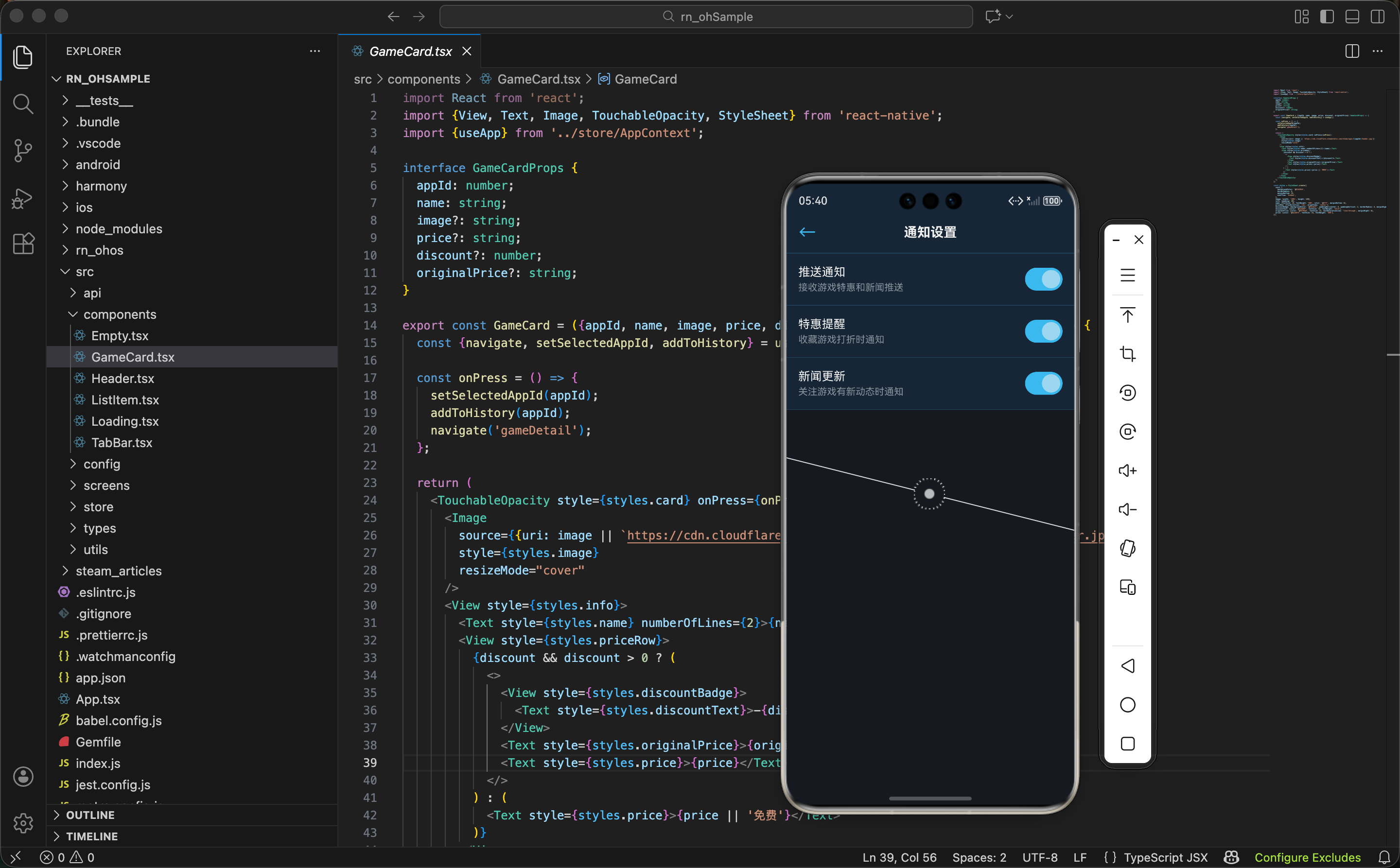Click emulator screenshot crop icon
This screenshot has height=868, width=1400.
pyautogui.click(x=1127, y=354)
